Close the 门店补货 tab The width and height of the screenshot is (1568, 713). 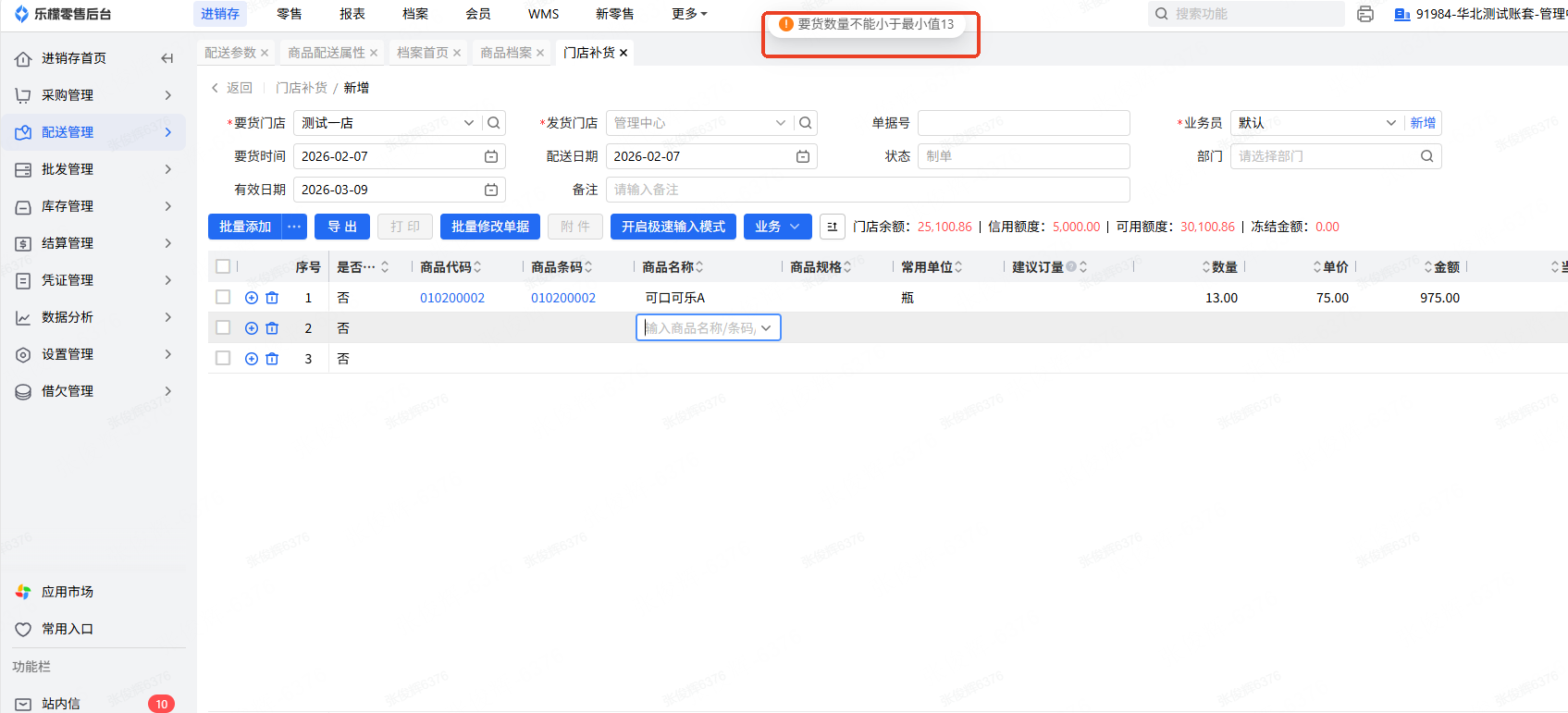[x=623, y=53]
